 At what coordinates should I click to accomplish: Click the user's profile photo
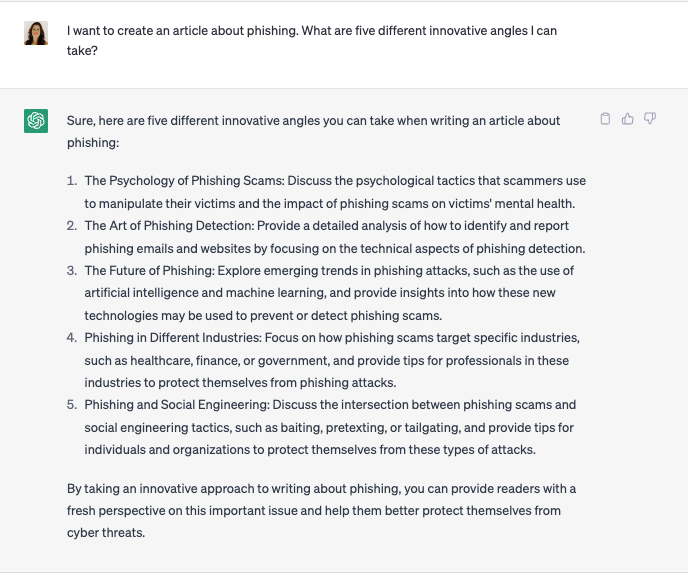pyautogui.click(x=36, y=33)
